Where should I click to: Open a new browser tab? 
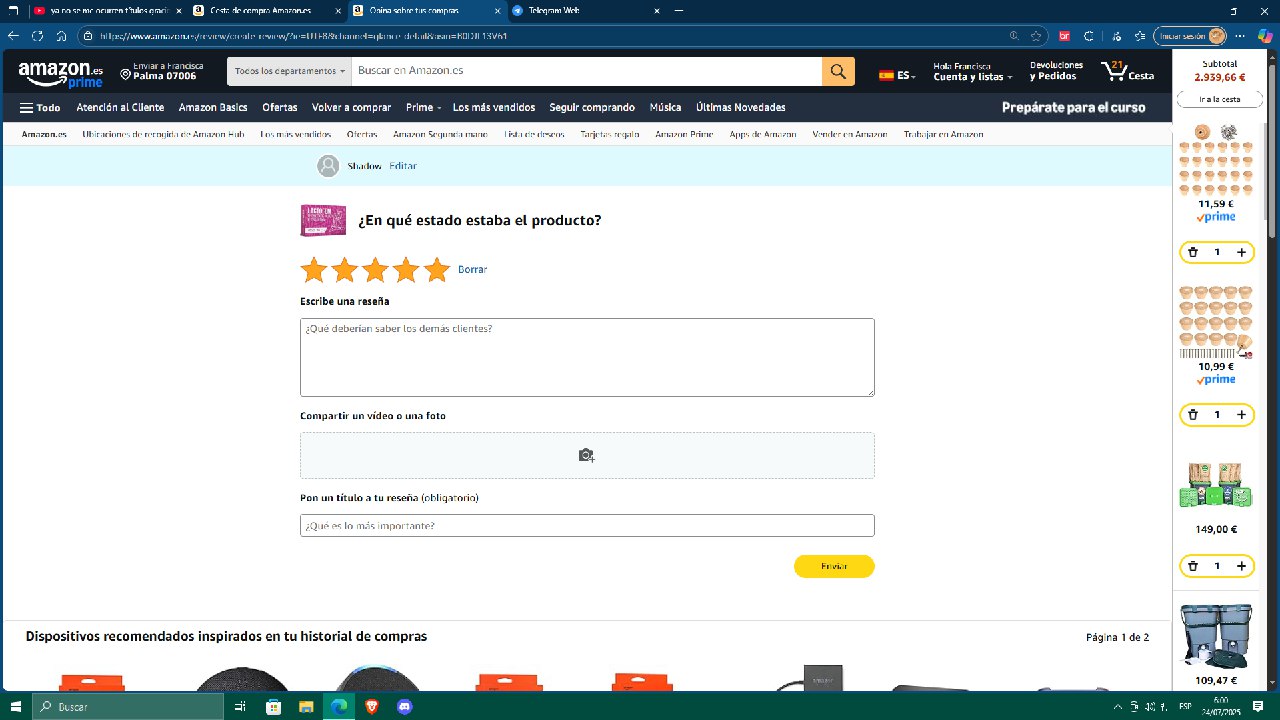tap(679, 10)
